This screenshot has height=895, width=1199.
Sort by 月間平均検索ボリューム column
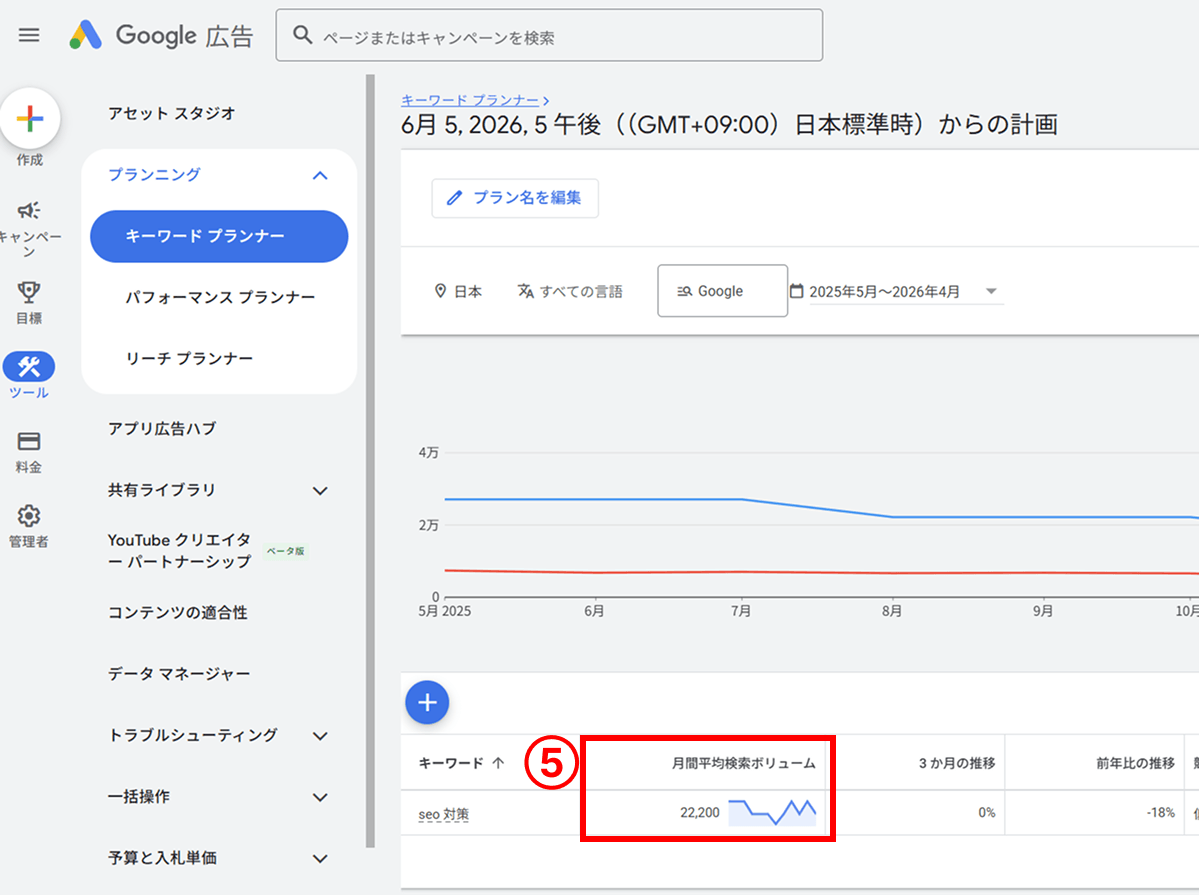click(743, 763)
